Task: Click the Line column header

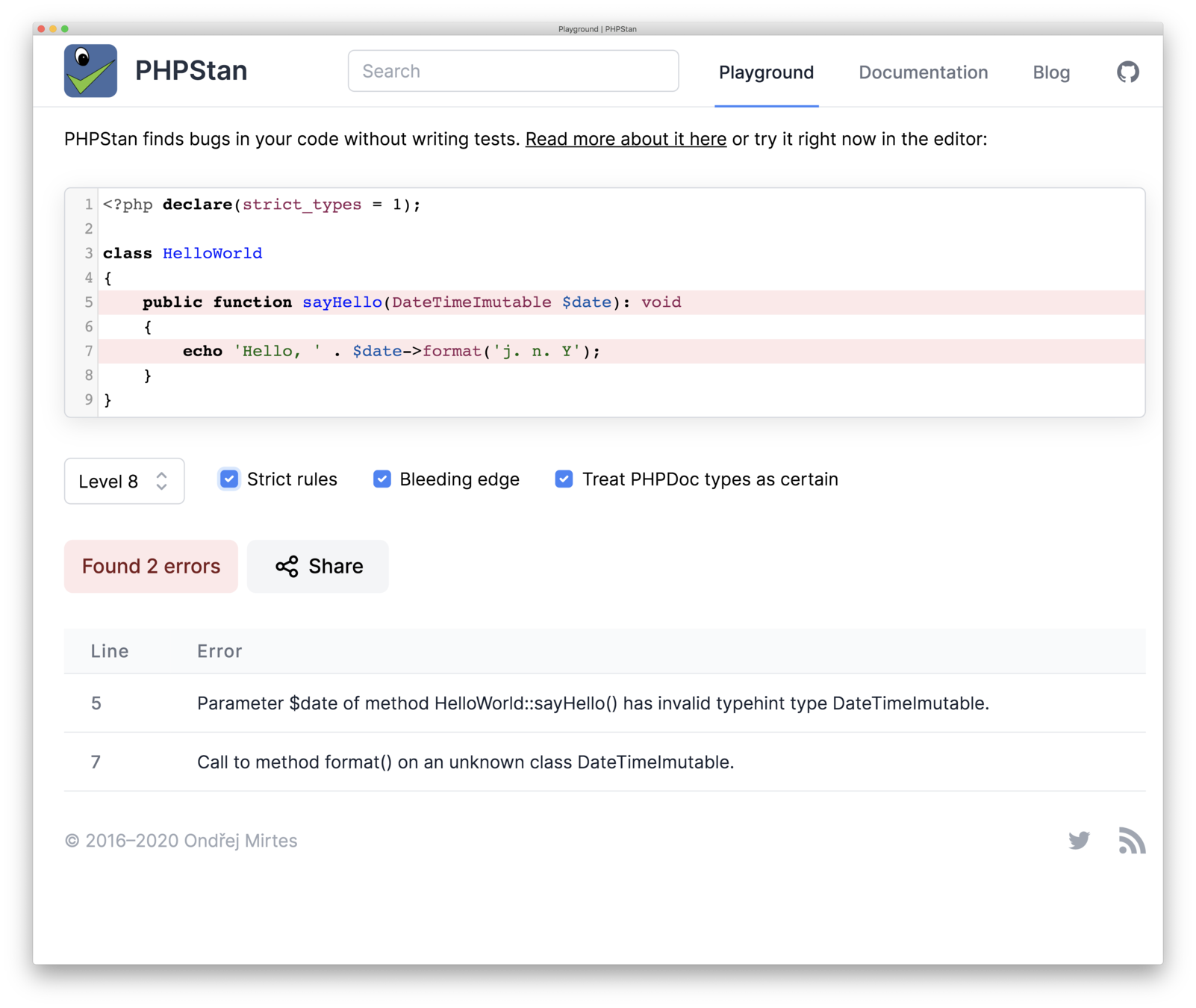Action: pyautogui.click(x=110, y=651)
